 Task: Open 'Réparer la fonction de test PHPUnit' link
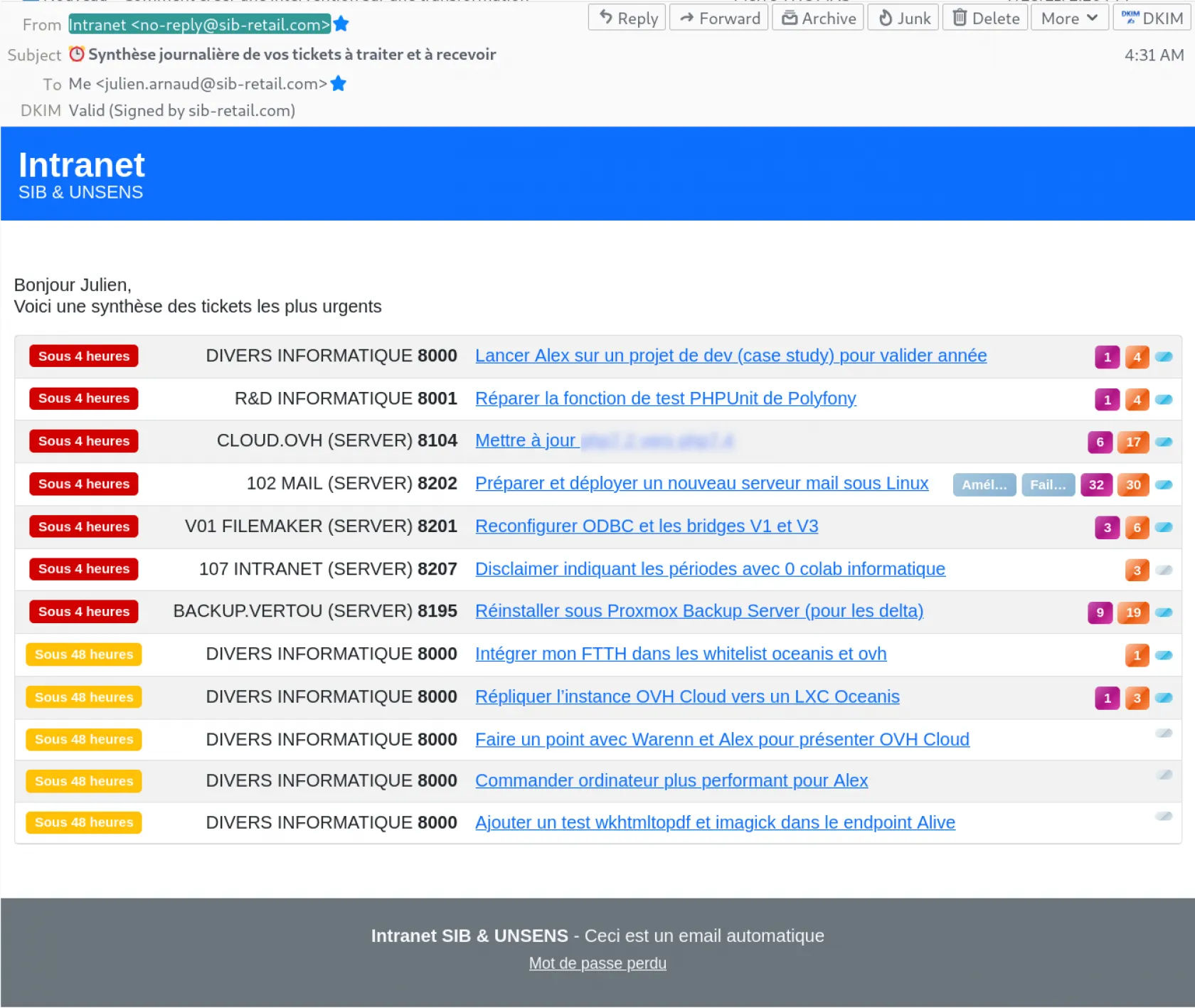tap(665, 398)
